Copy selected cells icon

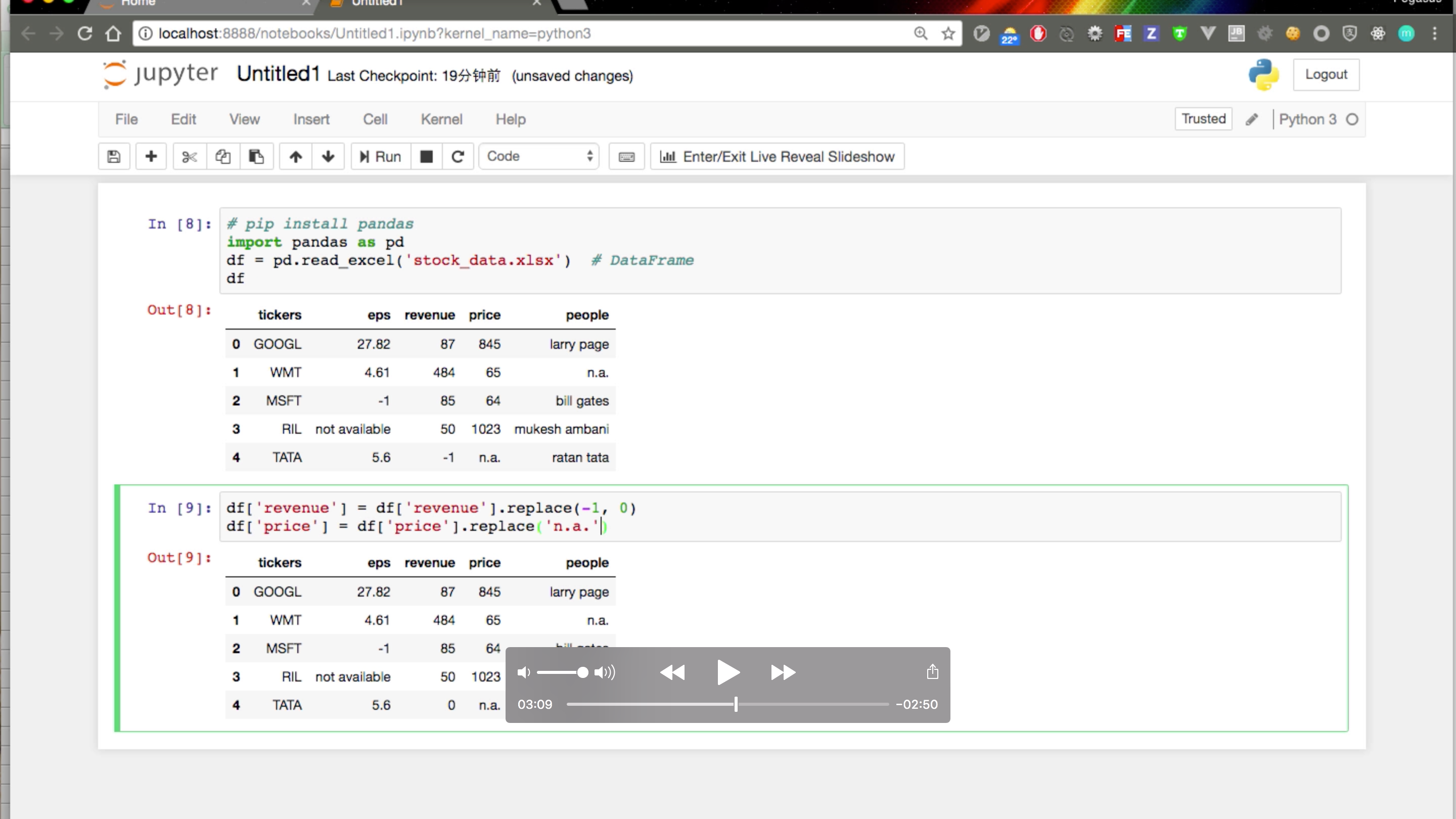(222, 157)
